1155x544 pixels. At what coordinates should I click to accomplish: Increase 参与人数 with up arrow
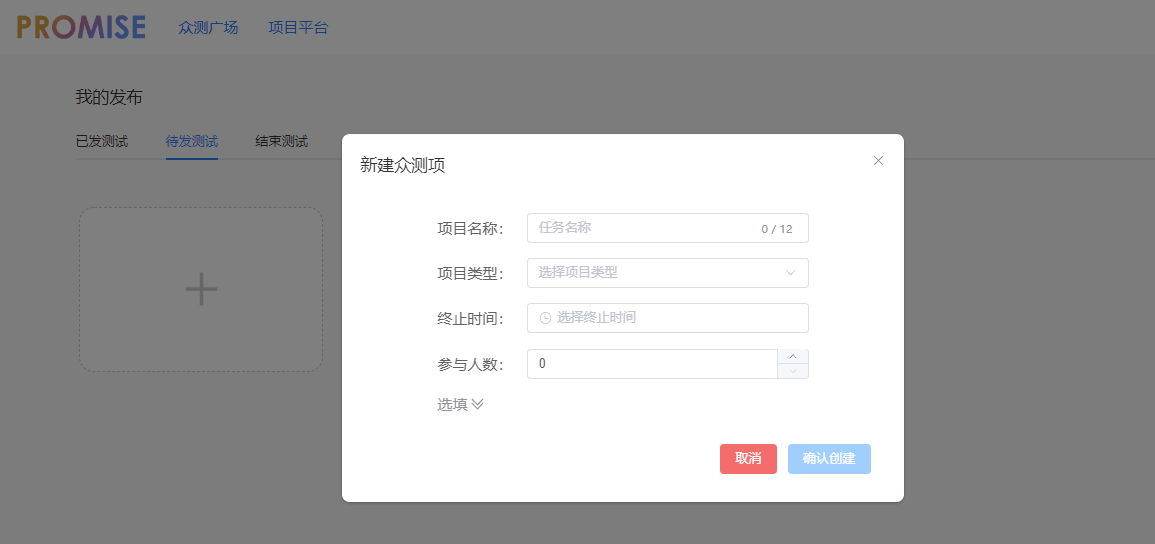793,356
